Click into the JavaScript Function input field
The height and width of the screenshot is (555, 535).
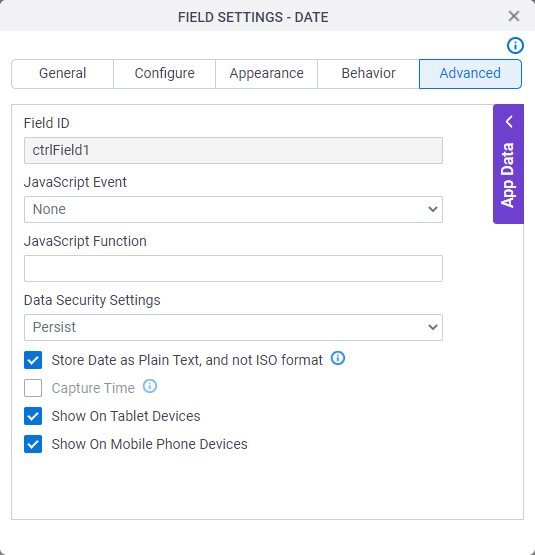[x=233, y=268]
